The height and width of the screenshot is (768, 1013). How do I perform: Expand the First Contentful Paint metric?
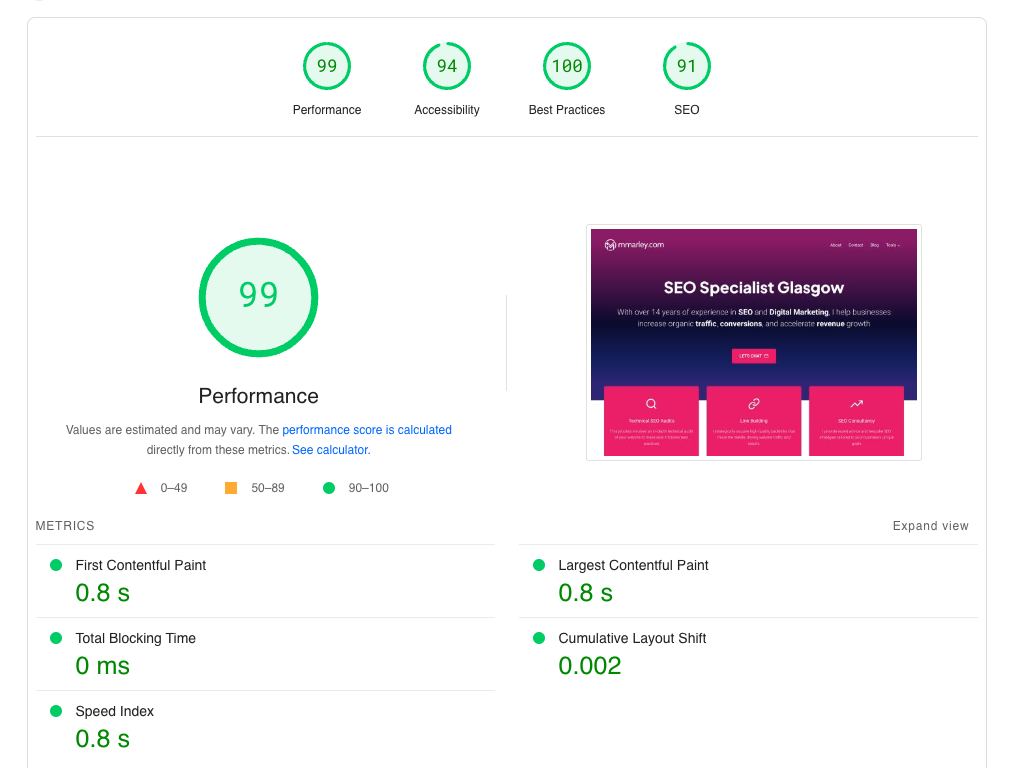pyautogui.click(x=140, y=565)
